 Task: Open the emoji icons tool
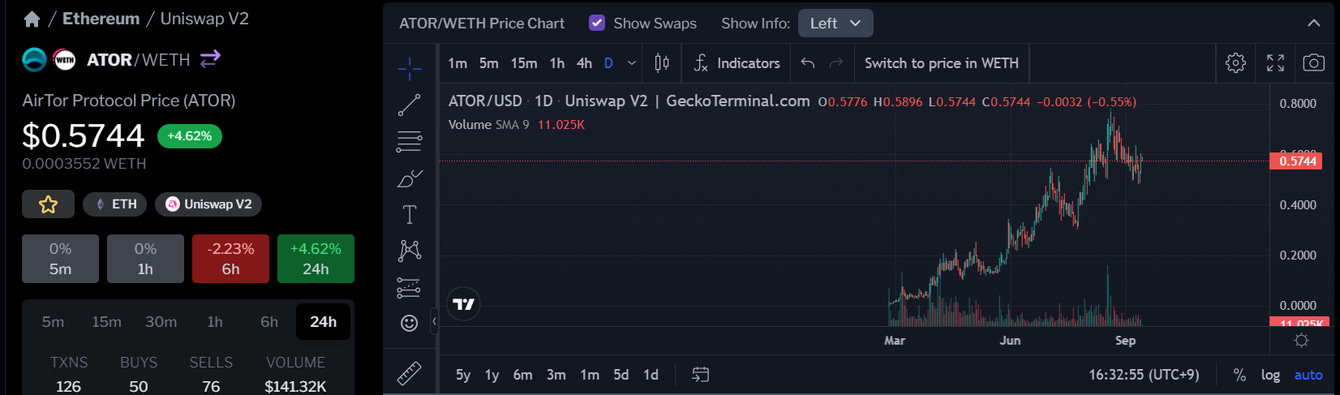(409, 323)
